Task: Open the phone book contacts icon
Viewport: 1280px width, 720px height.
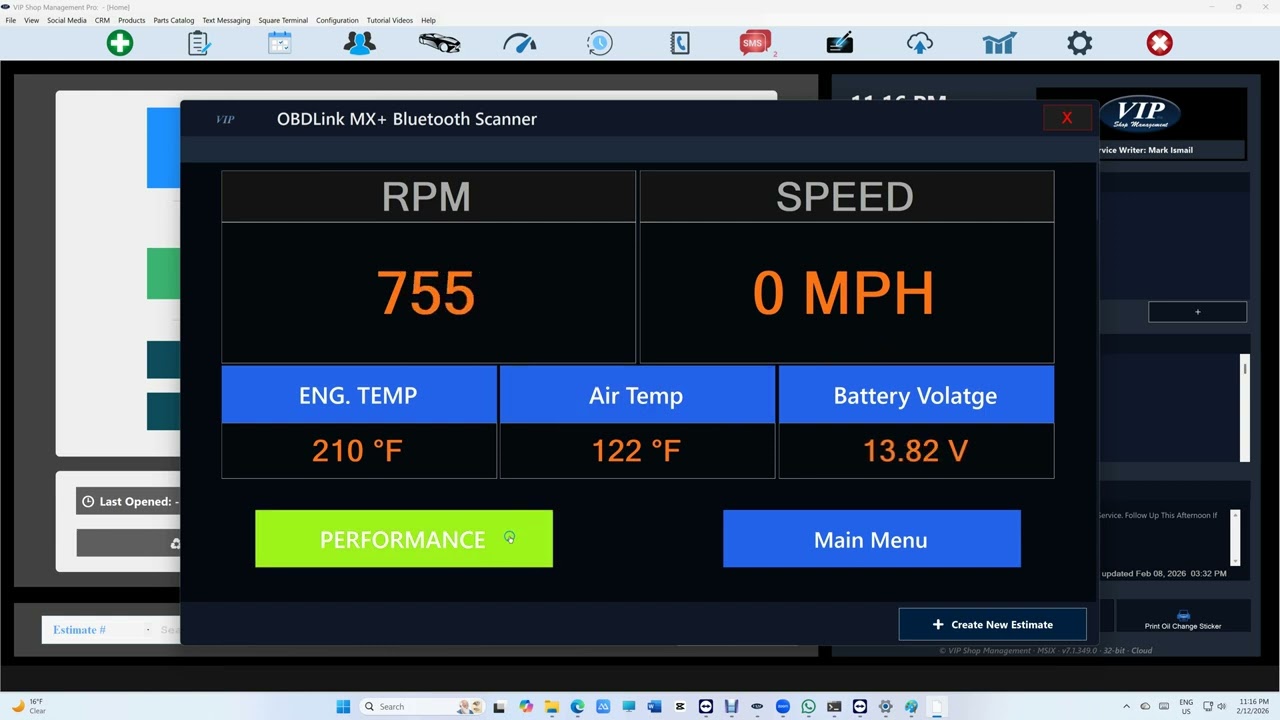Action: pos(680,43)
